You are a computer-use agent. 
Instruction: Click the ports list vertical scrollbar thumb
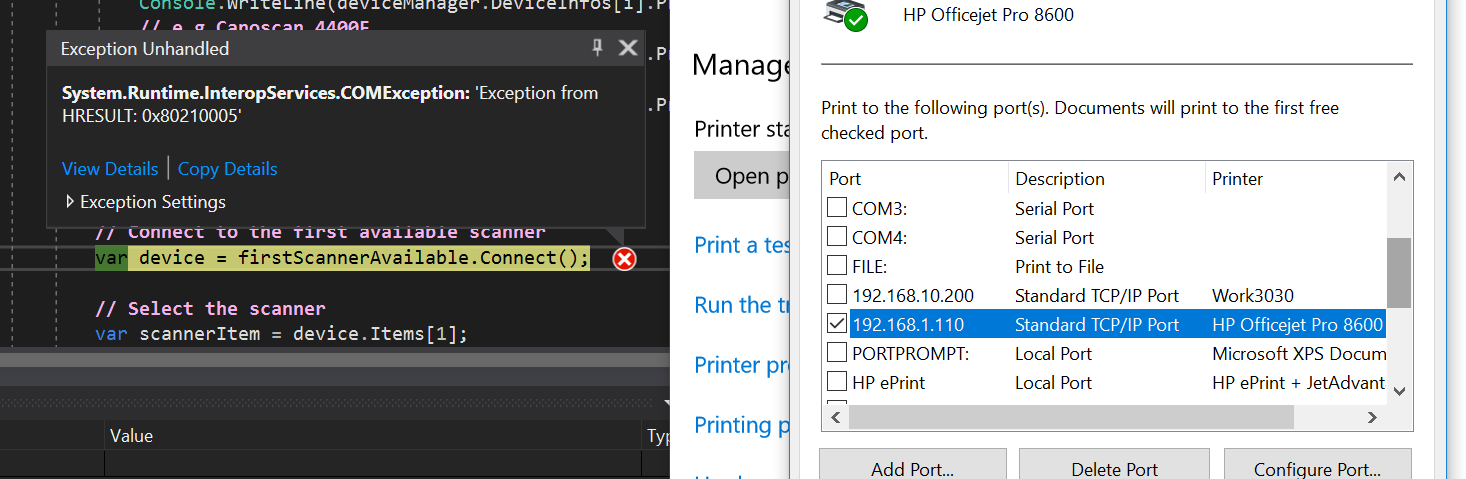point(1400,273)
